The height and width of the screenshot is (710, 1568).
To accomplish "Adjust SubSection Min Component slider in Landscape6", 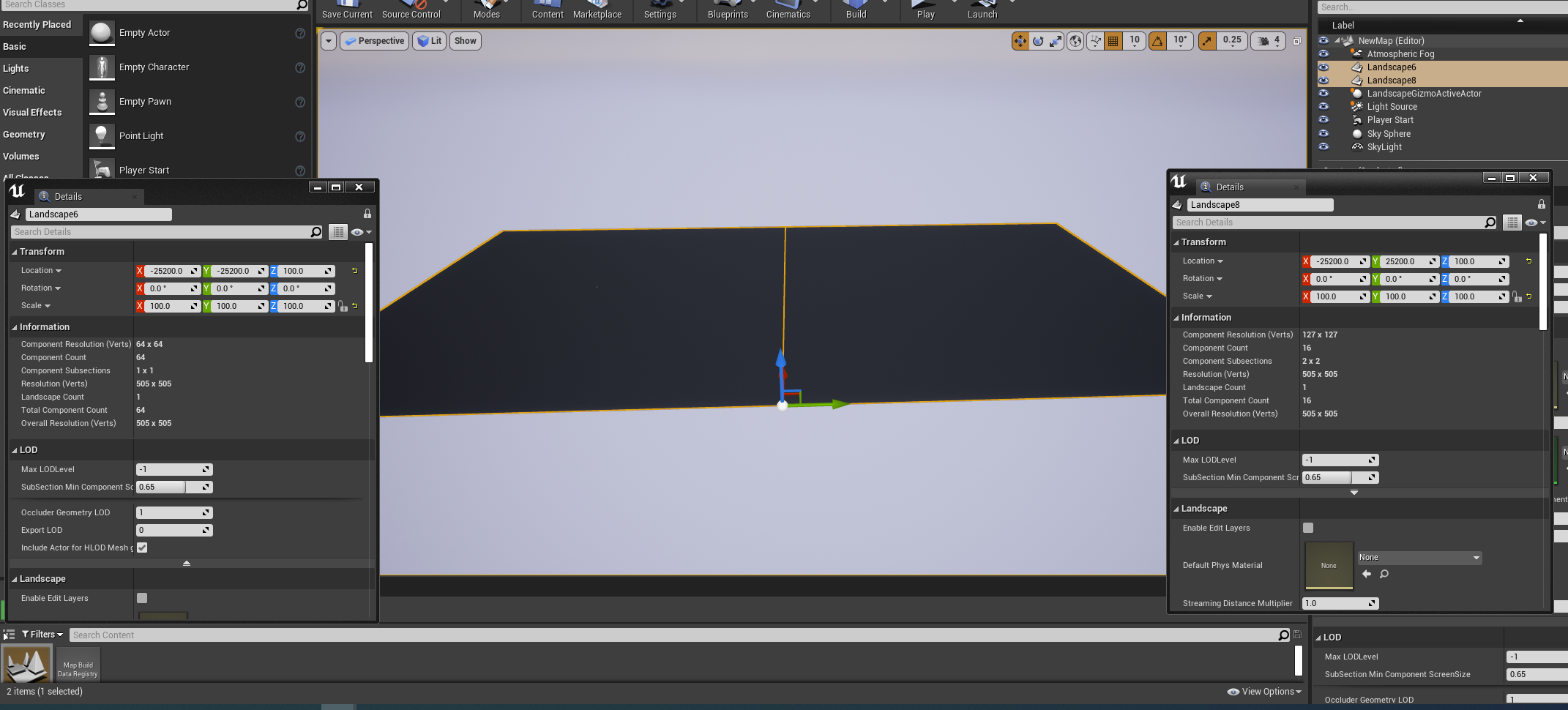I will 174,487.
